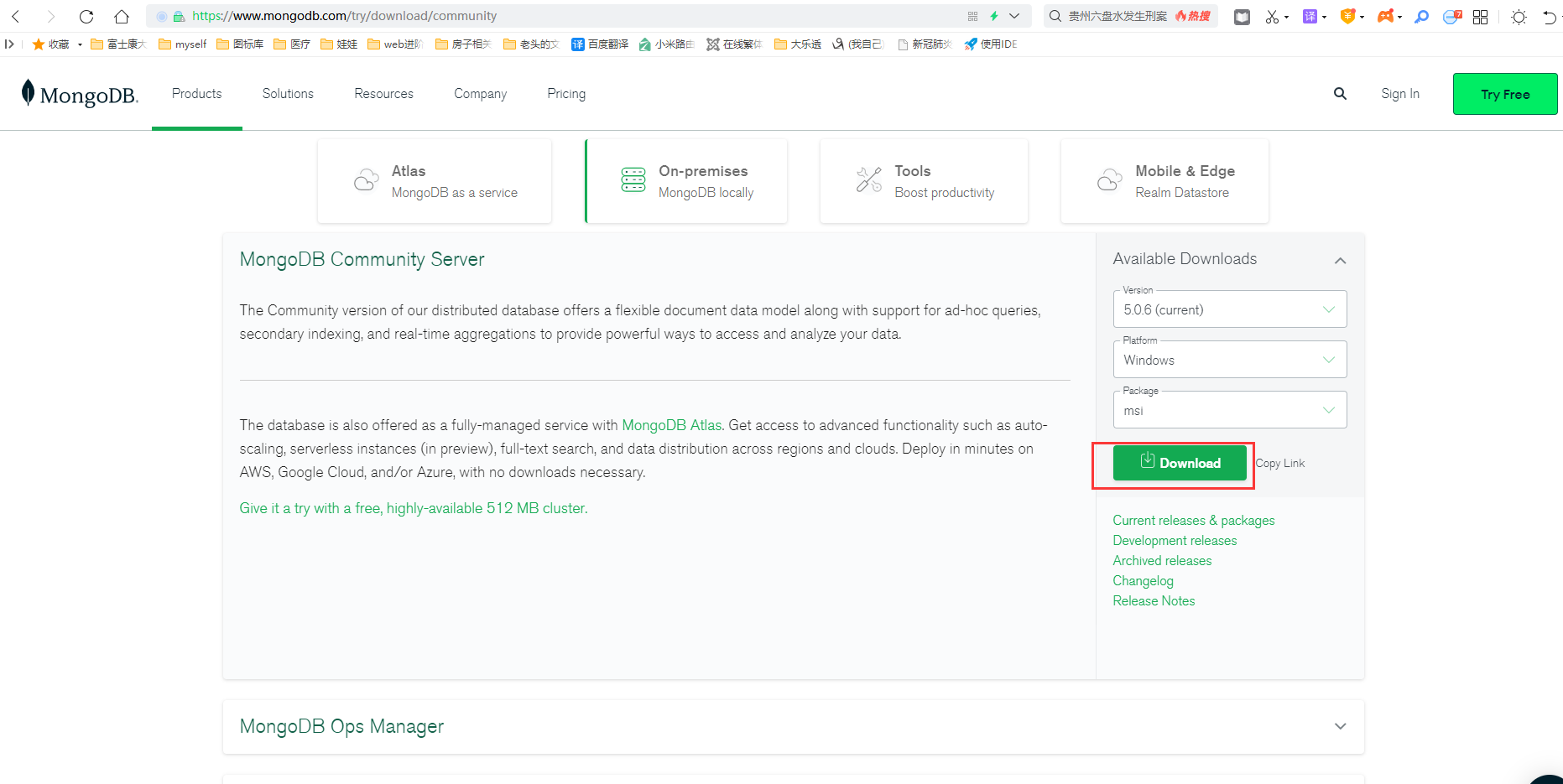Open the Package dropdown showing msi
This screenshot has width=1563, height=784.
[x=1230, y=410]
